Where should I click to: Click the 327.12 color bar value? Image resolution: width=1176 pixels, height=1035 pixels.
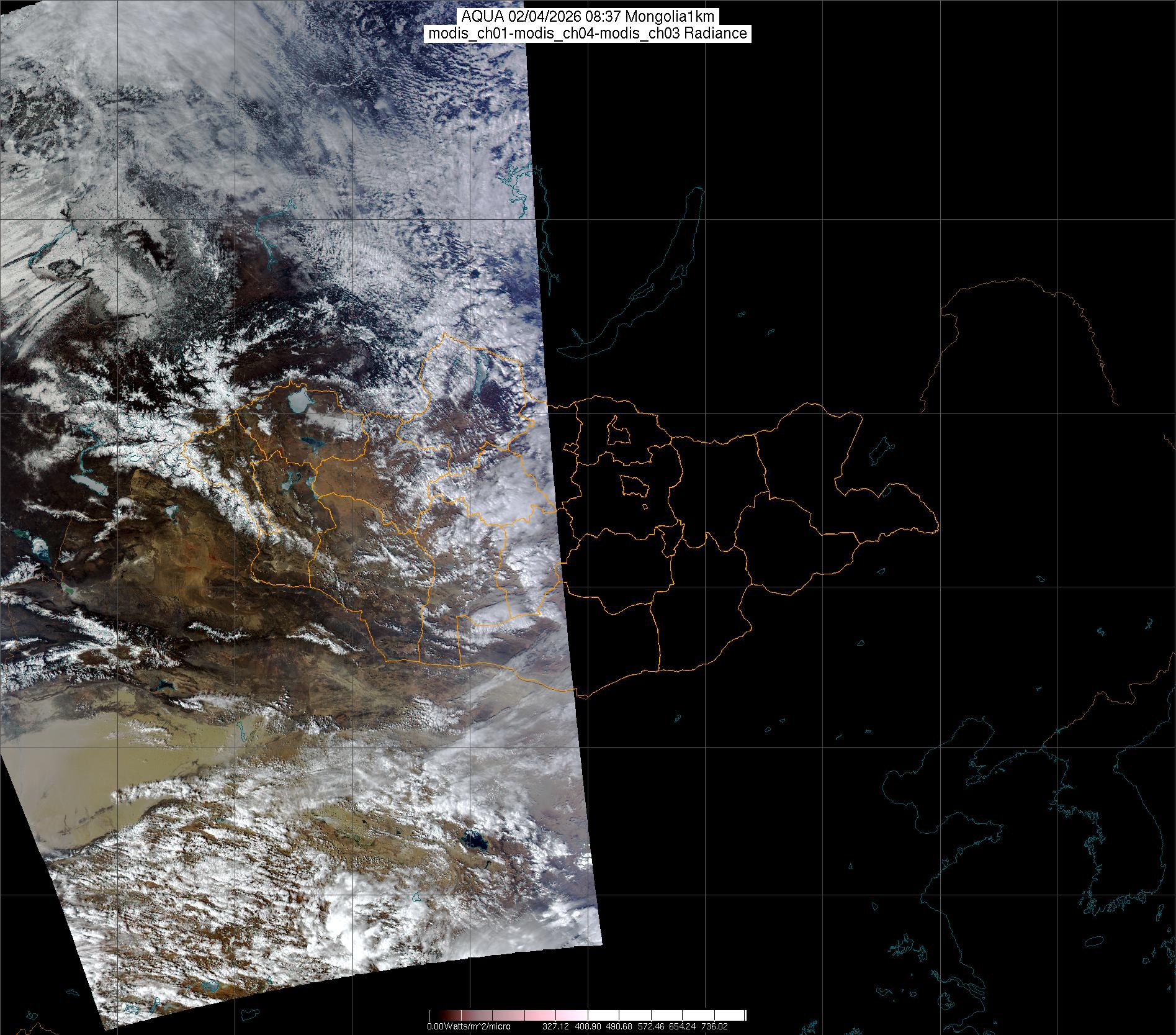(555, 1026)
